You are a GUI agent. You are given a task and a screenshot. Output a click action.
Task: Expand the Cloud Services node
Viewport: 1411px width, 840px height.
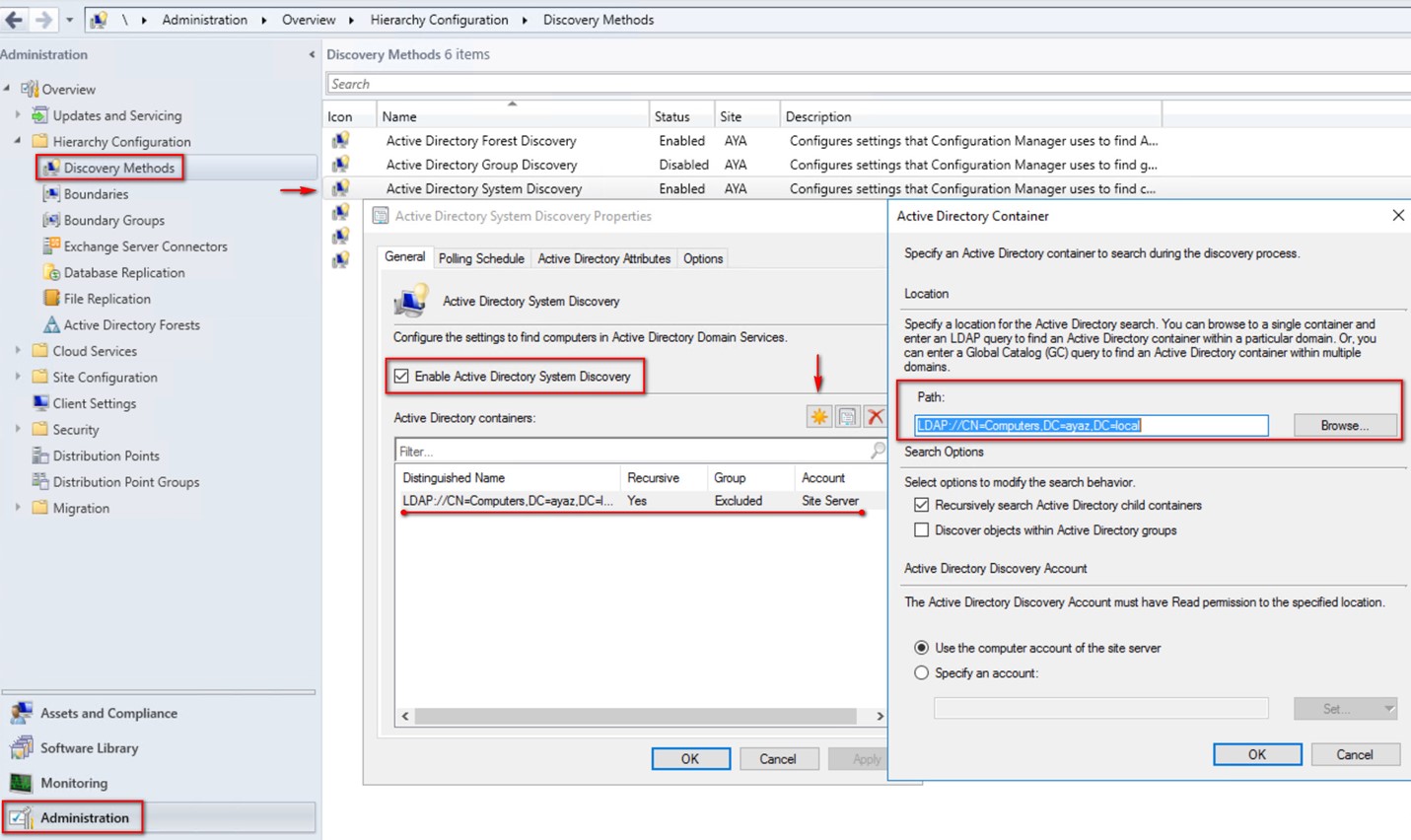click(18, 351)
